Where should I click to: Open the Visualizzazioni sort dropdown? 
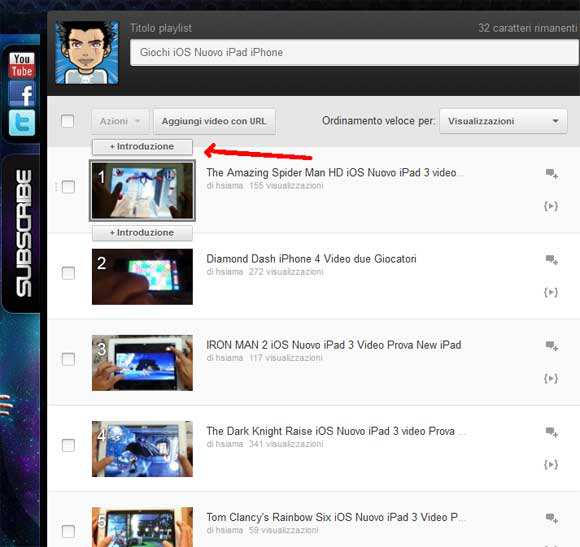tap(503, 121)
